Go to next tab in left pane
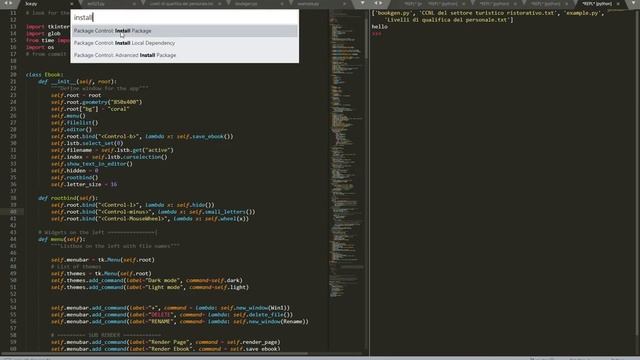Image resolution: width=640 pixels, height=360 pixels. coord(11,3)
